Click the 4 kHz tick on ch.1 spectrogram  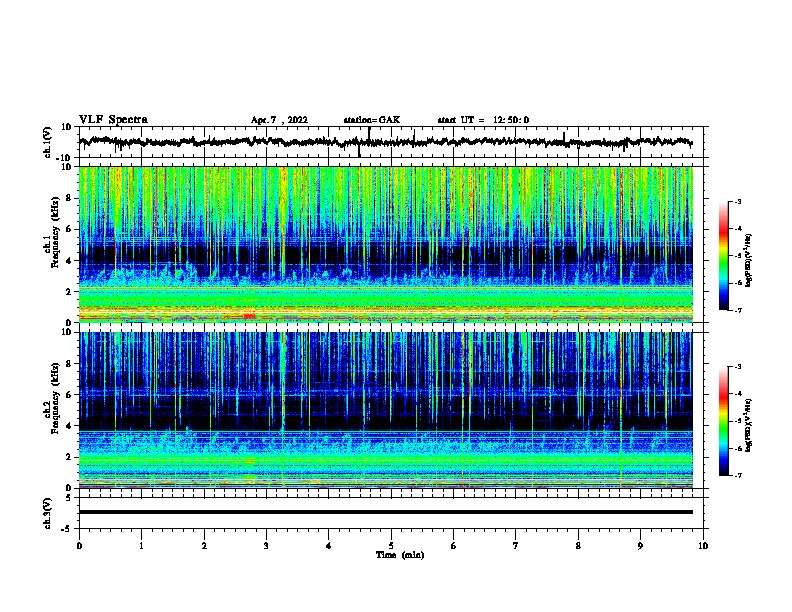pyautogui.click(x=70, y=261)
